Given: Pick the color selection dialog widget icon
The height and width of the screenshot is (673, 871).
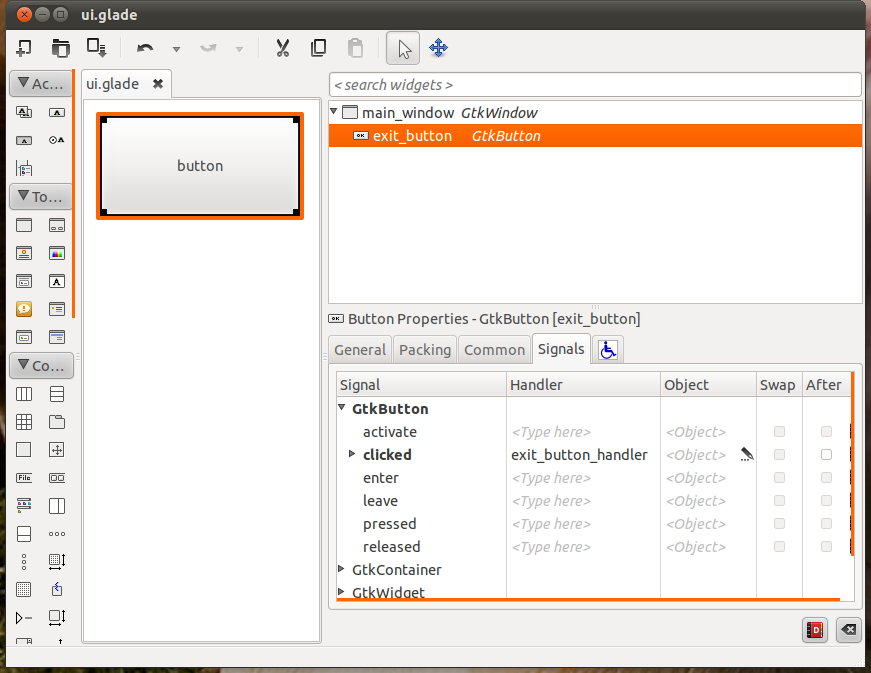Looking at the screenshot, I should pos(57,254).
